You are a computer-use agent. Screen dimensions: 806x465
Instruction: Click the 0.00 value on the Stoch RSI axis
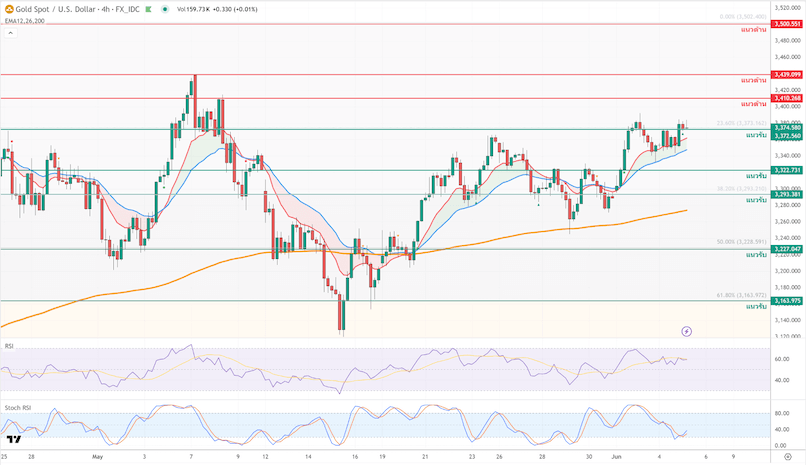780,446
